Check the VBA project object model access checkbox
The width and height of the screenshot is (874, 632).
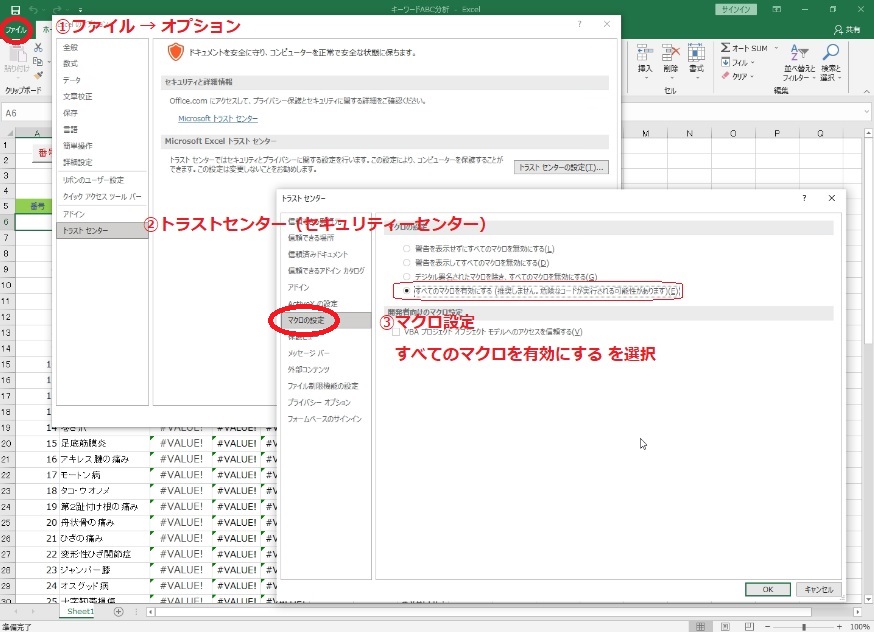point(396,332)
